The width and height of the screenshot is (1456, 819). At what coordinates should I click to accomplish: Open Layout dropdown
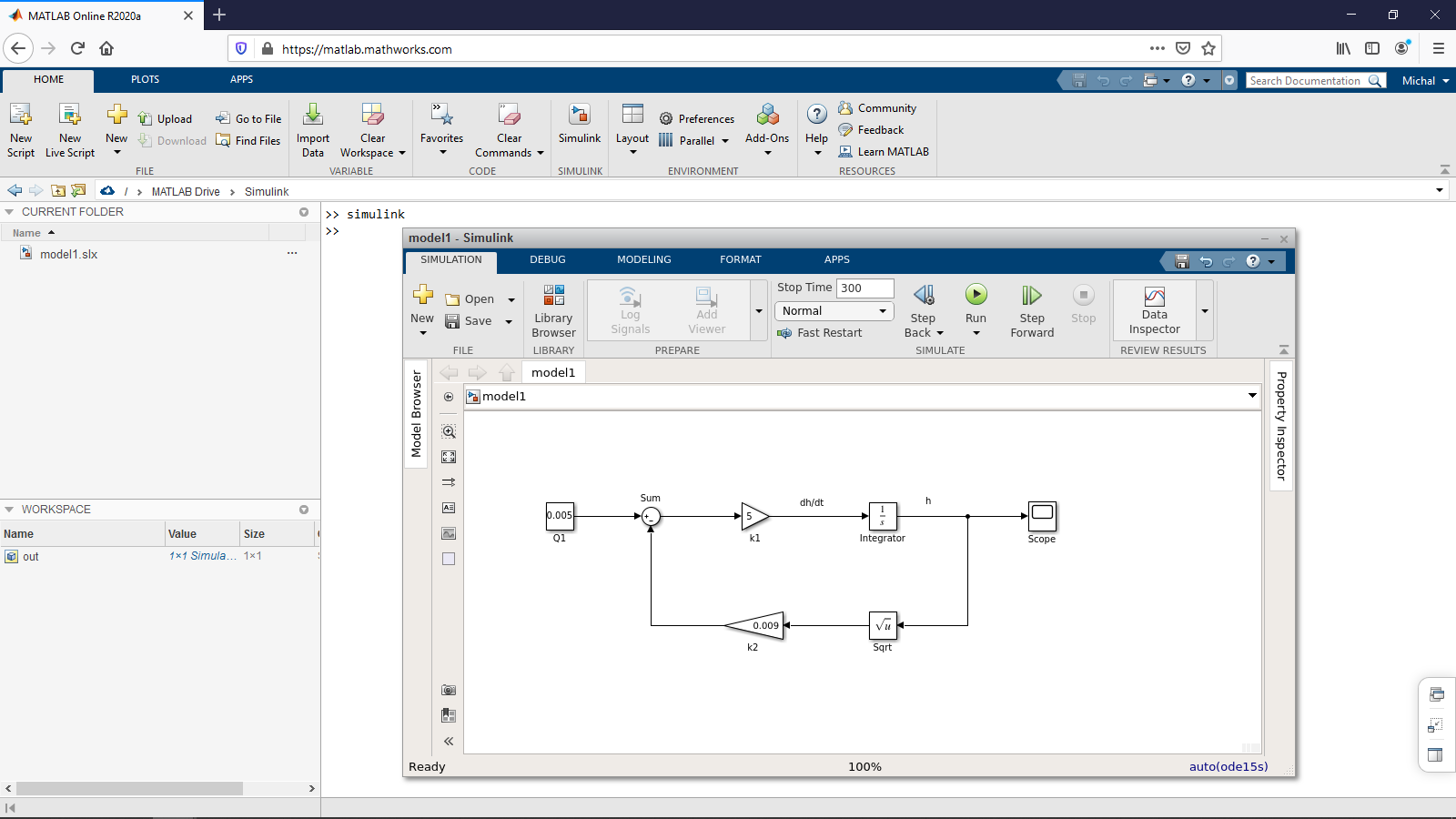pos(632,130)
